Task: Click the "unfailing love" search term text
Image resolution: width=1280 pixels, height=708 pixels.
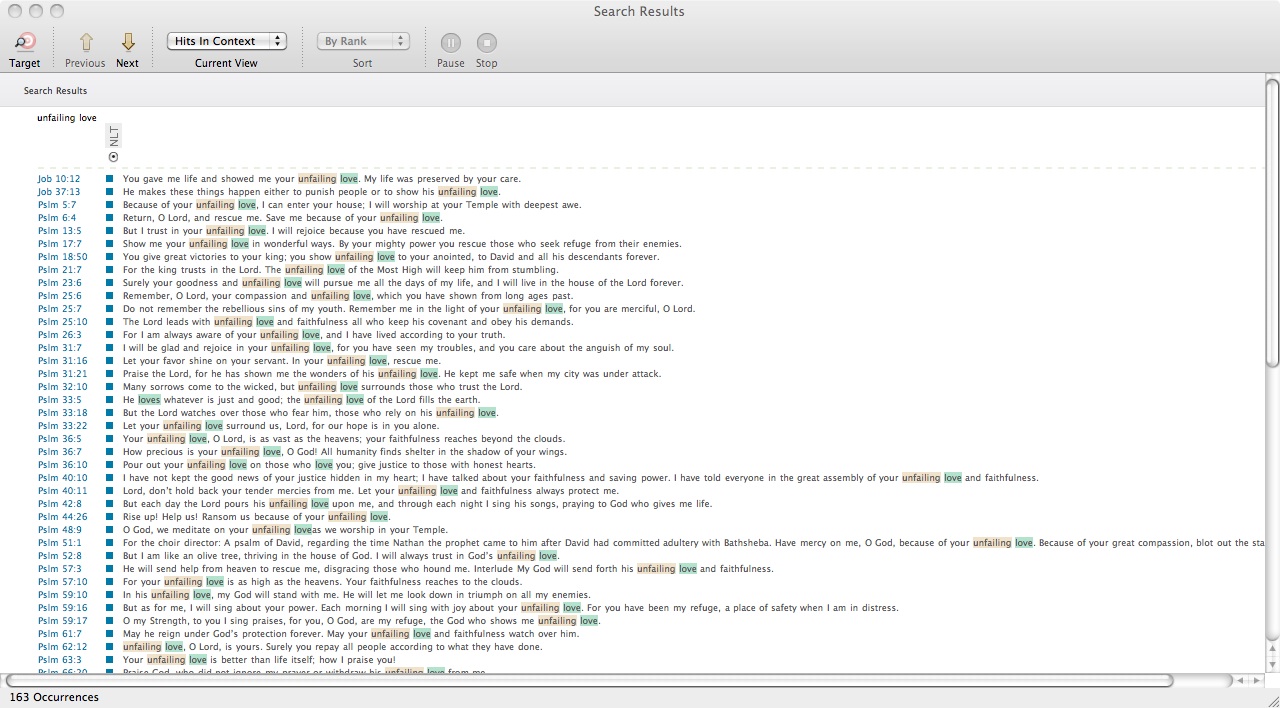Action: 67,118
